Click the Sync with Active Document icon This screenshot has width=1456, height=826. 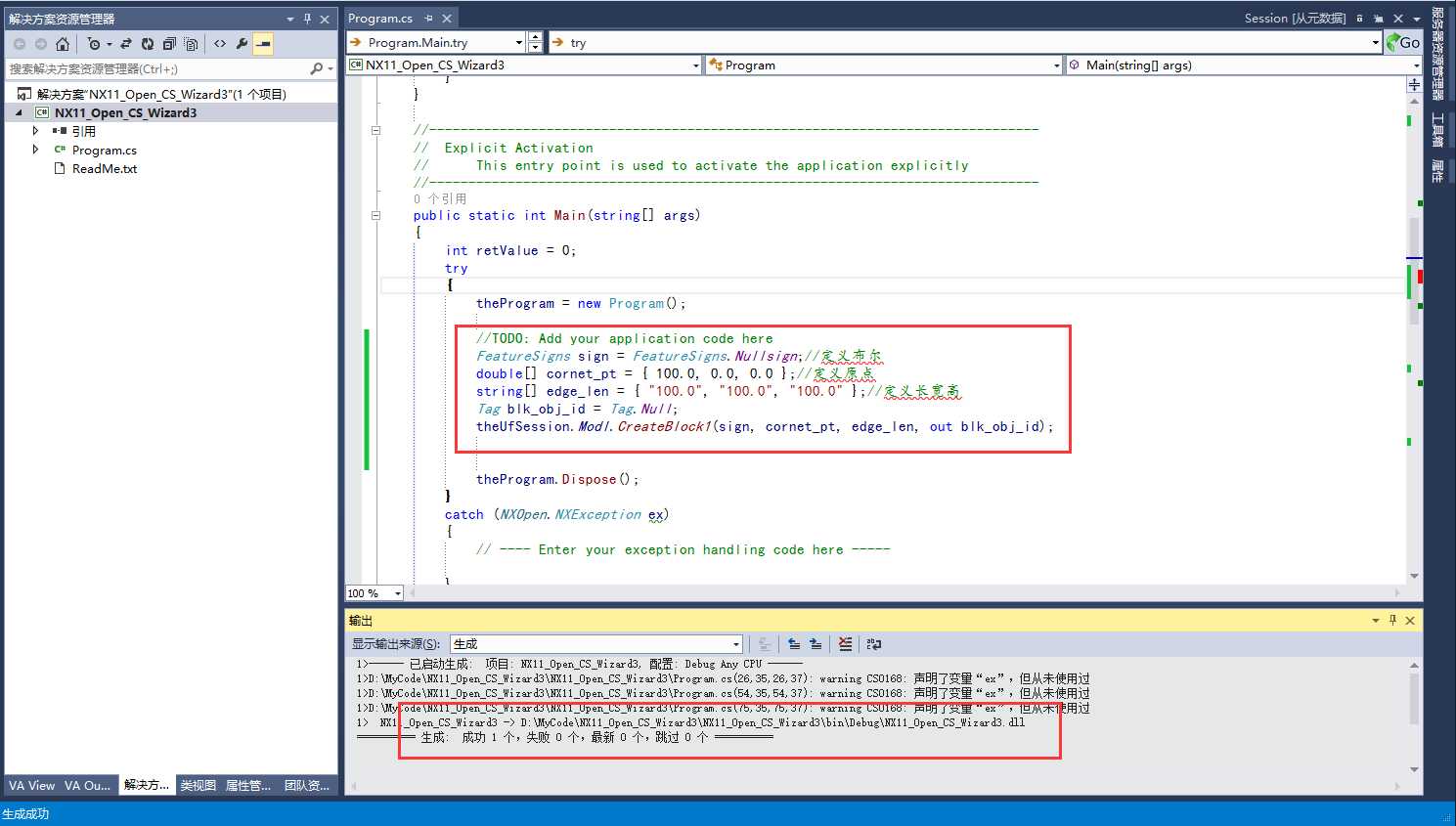tap(126, 44)
